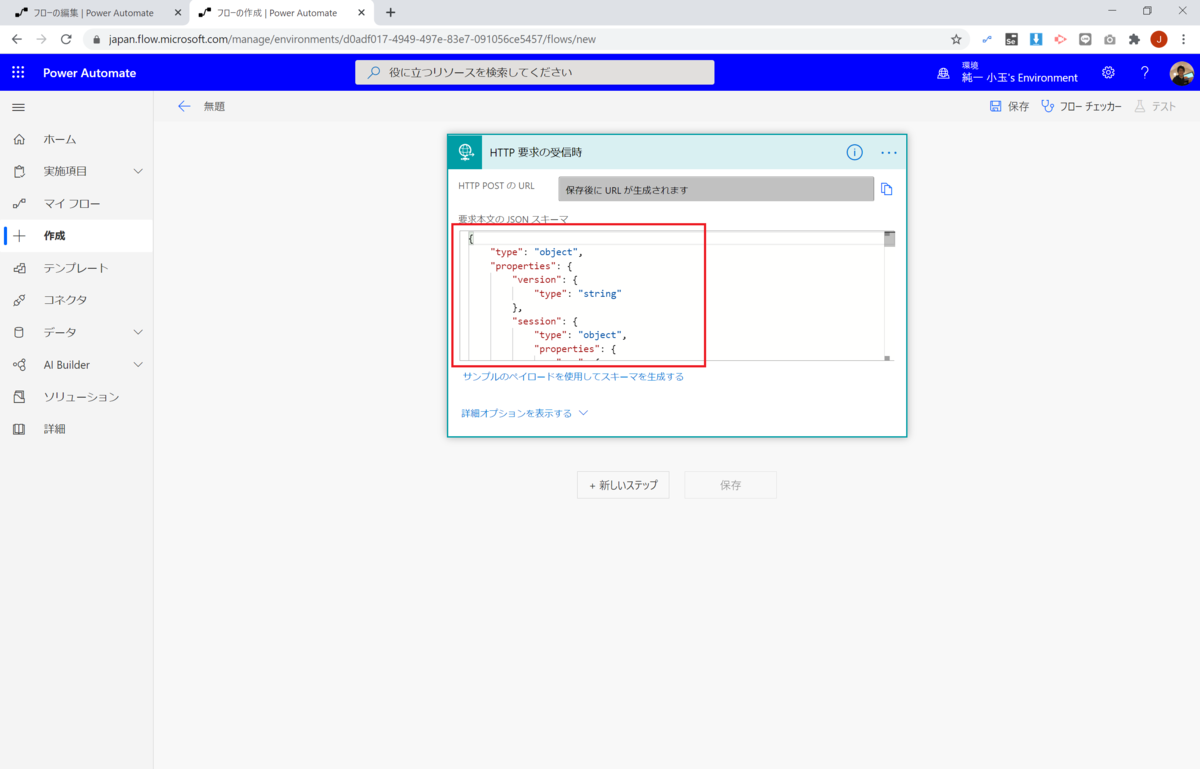Image resolution: width=1200 pixels, height=769 pixels.
Task: Click the Create plus icon in sidebar
Action: [19, 236]
